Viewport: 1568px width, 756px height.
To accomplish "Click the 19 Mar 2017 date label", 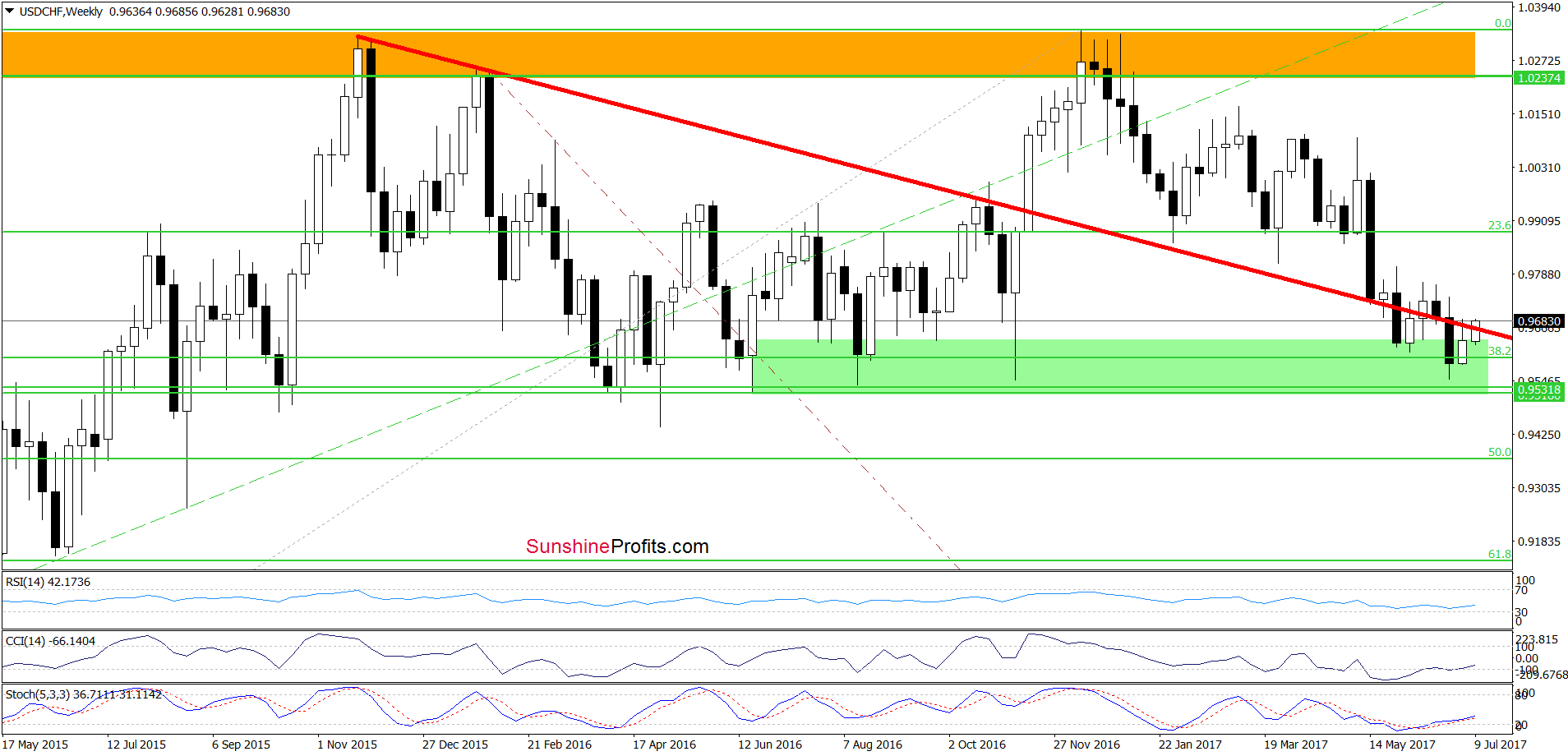I will (x=1296, y=744).
